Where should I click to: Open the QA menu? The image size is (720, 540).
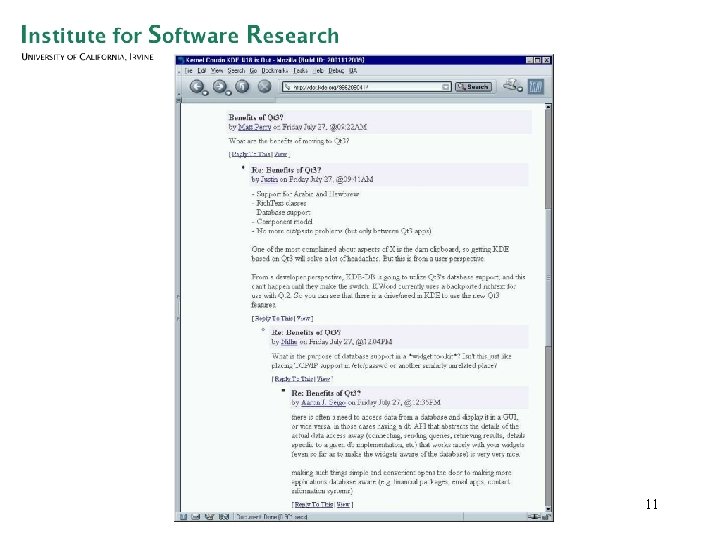tap(353, 71)
